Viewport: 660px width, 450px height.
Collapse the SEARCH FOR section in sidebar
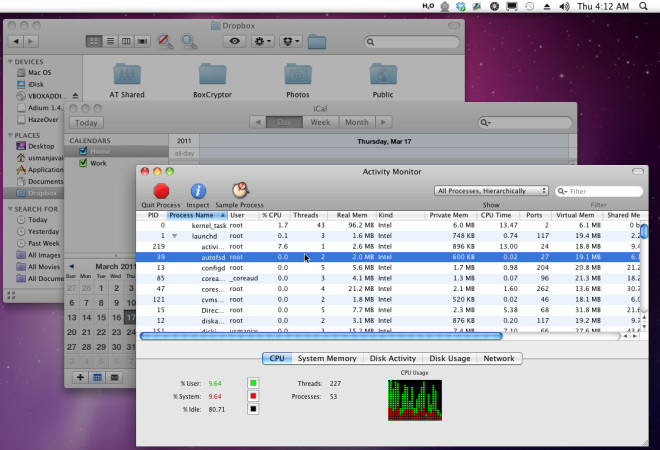[10, 209]
